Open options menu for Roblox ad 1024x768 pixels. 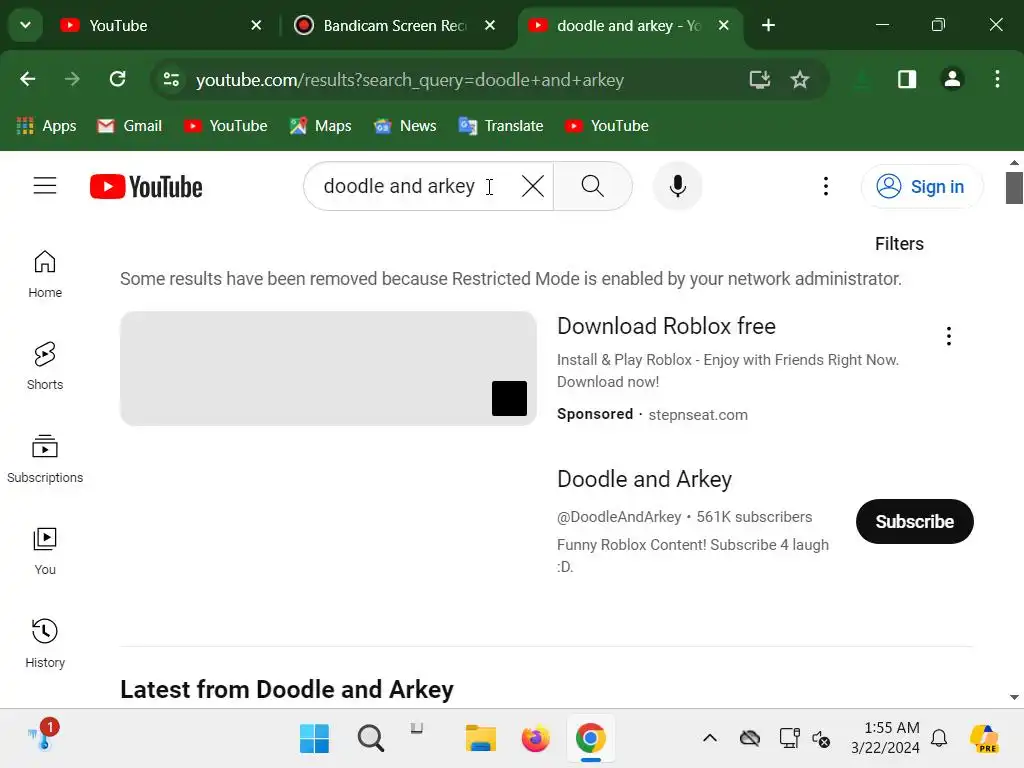pos(948,336)
